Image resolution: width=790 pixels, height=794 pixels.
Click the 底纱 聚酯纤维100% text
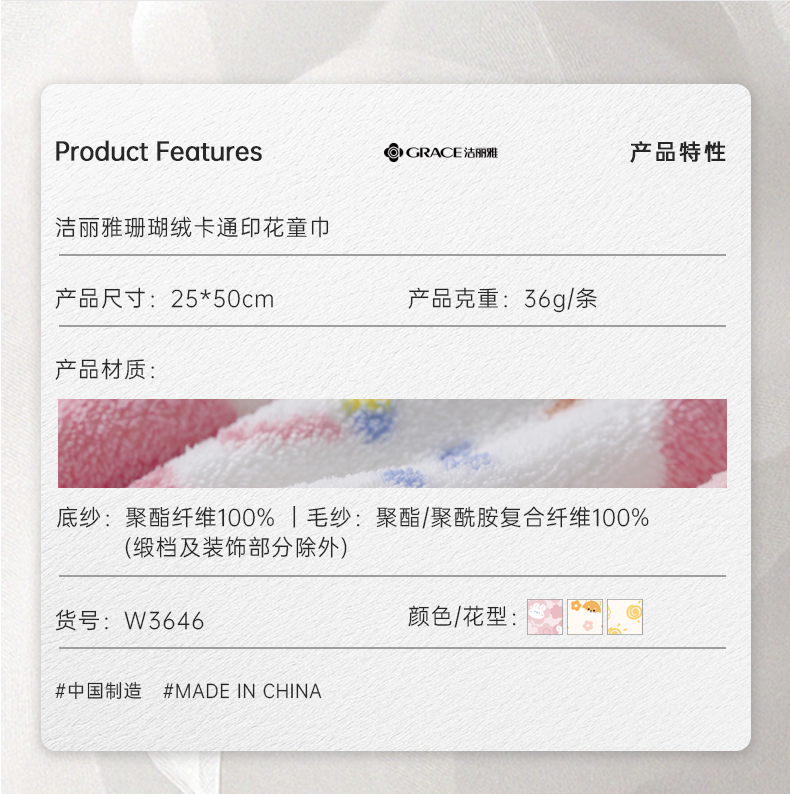pos(166,518)
